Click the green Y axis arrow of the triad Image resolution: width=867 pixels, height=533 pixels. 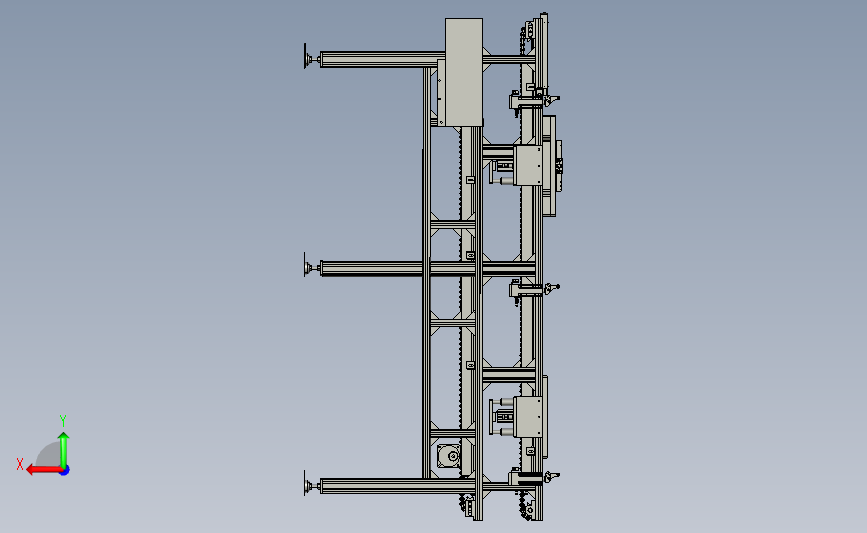coord(64,450)
